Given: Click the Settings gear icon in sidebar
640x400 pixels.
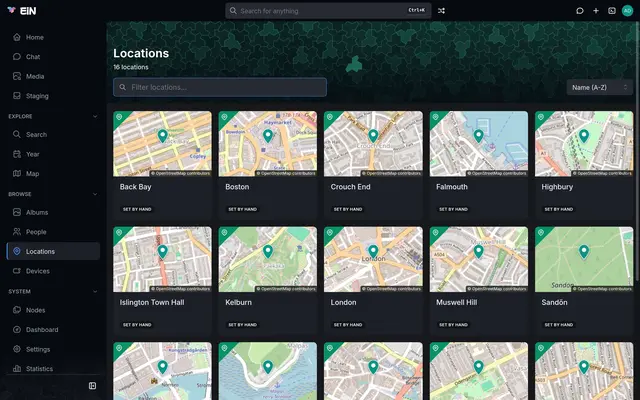Looking at the screenshot, I should click(x=17, y=349).
